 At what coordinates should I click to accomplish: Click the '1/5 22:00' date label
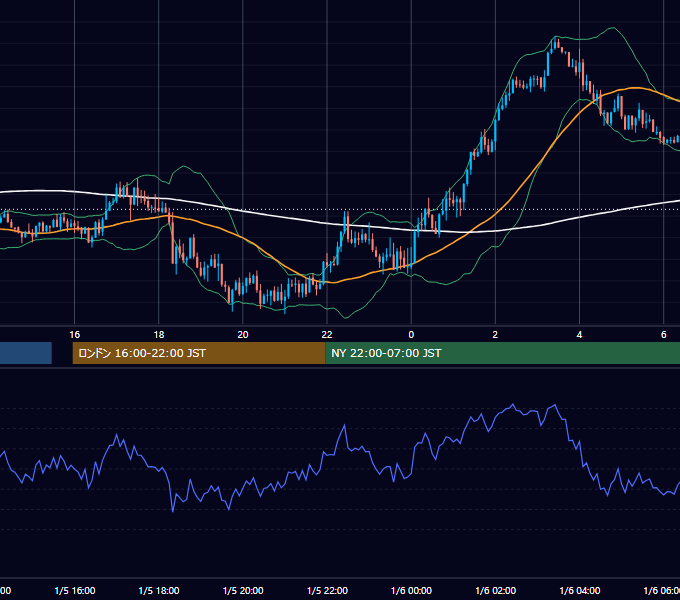(327, 591)
